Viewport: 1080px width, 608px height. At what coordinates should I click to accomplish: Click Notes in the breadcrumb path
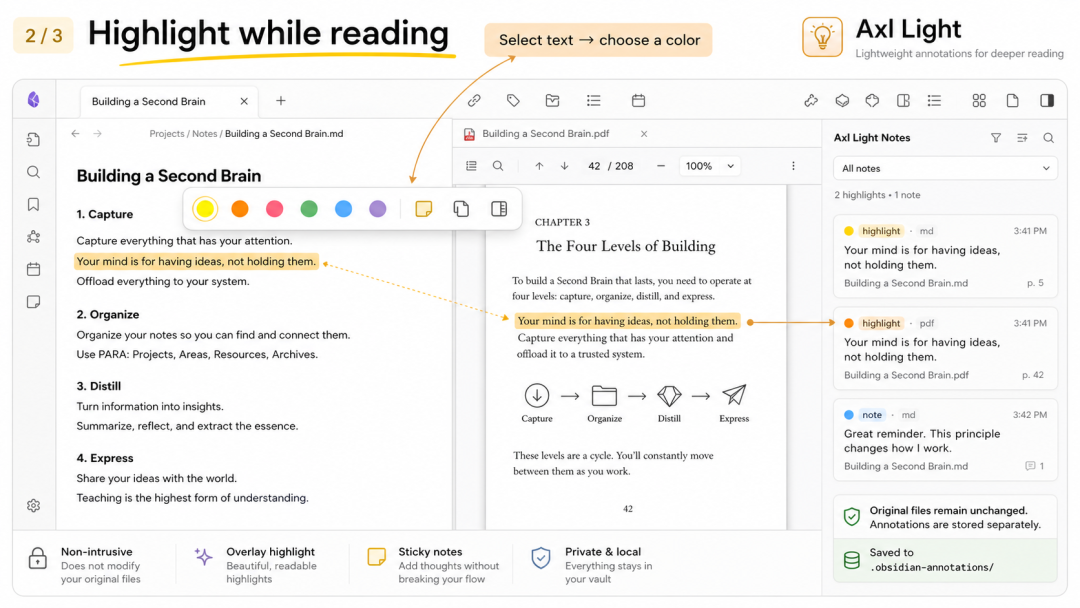tap(205, 134)
